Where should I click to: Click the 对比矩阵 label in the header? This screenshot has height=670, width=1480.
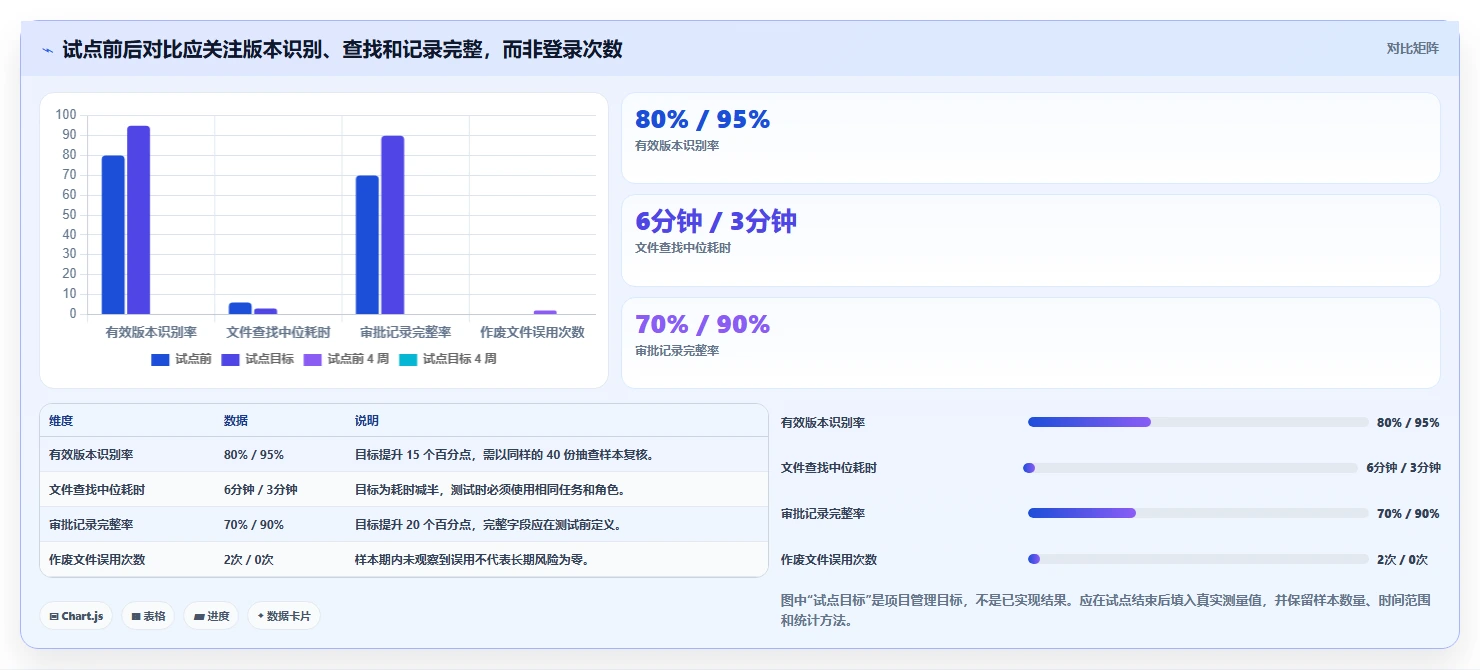click(1413, 48)
